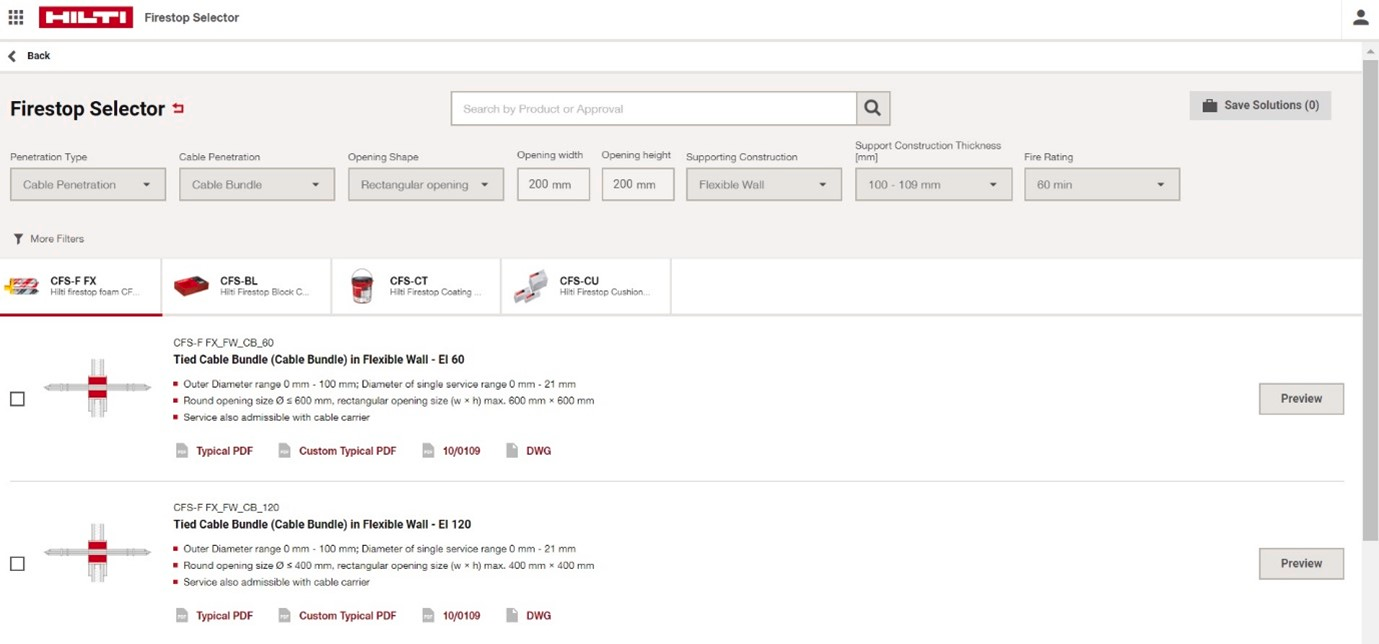This screenshot has height=644, width=1379.
Task: Click file icon beside EI 120 DWG
Action: [x=512, y=616]
